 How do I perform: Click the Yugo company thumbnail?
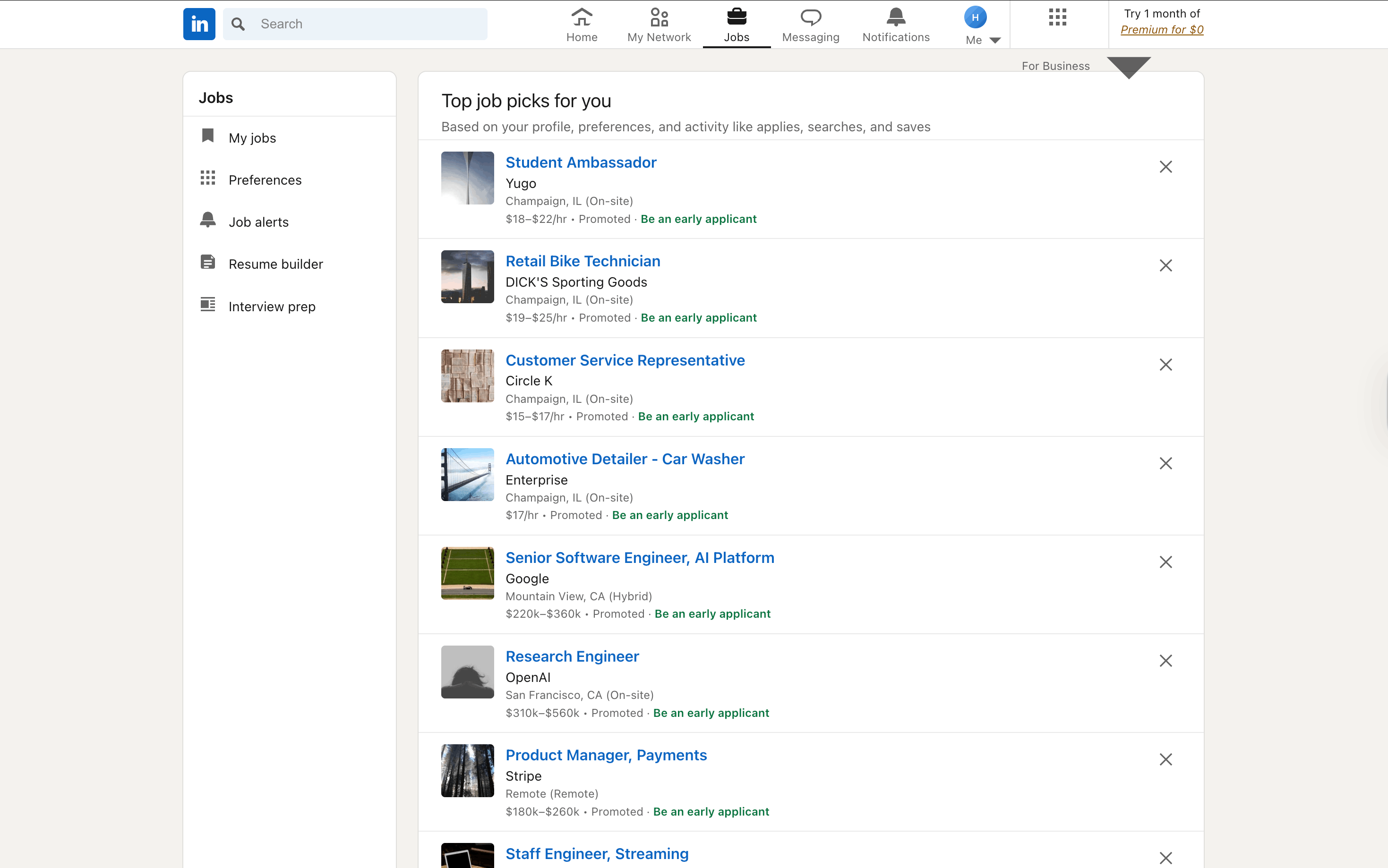[x=467, y=178]
